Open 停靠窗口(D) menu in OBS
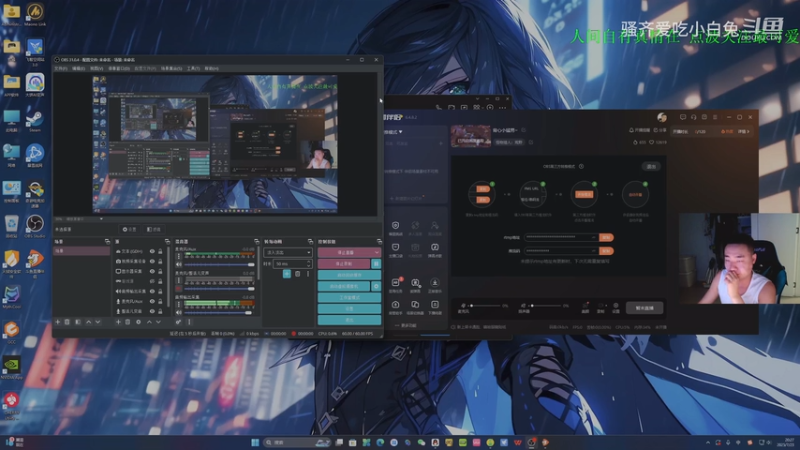The image size is (800, 450). [119, 68]
